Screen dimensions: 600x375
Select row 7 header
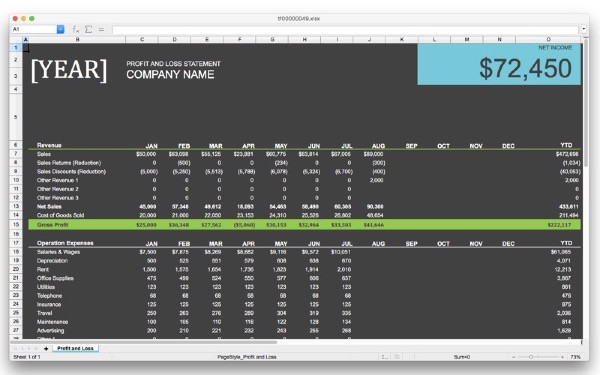tap(16, 154)
